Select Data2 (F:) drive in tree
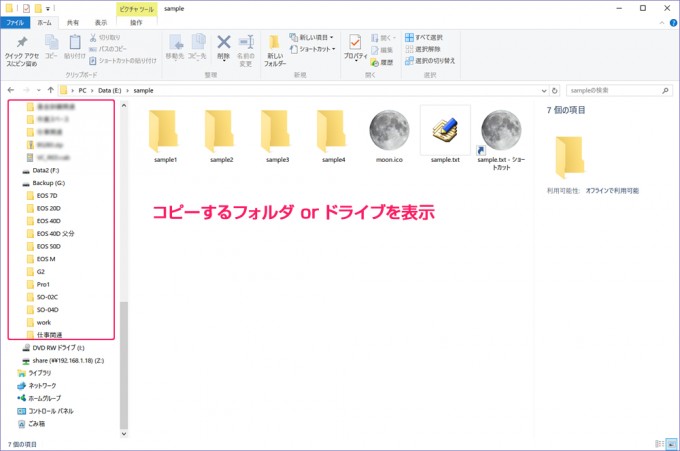 (x=41, y=170)
